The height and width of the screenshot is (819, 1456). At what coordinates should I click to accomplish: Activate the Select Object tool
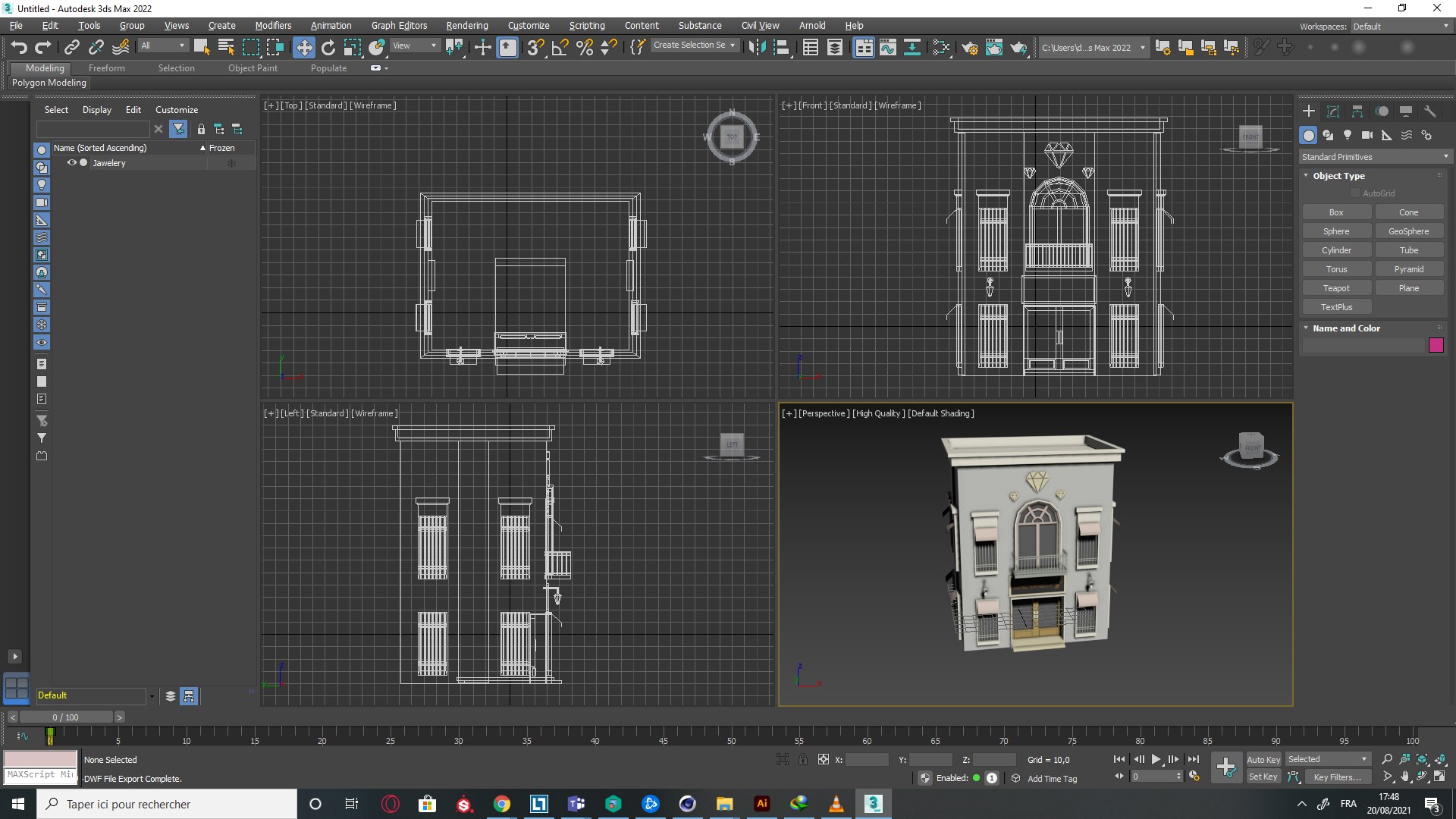tap(202, 47)
